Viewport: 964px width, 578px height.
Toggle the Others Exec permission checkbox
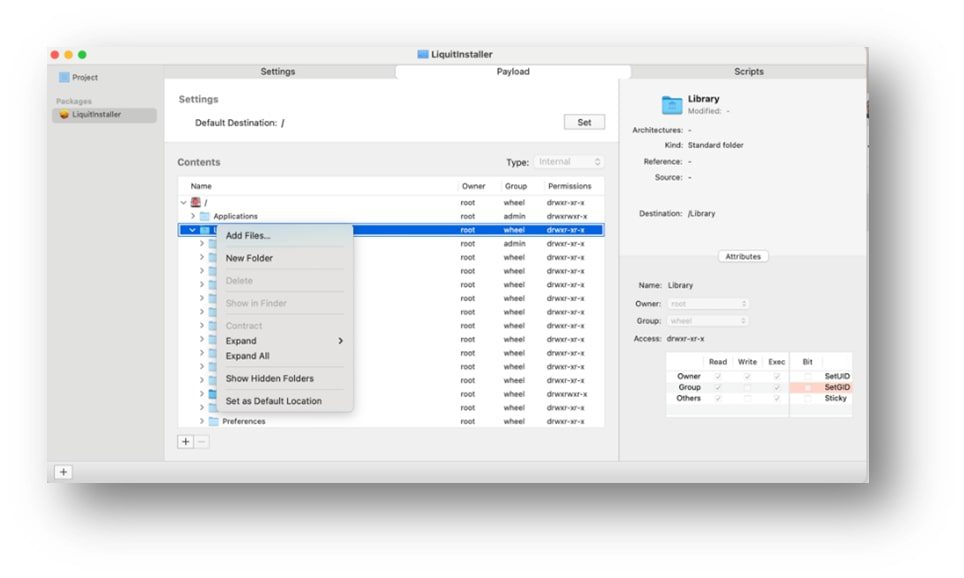(775, 398)
